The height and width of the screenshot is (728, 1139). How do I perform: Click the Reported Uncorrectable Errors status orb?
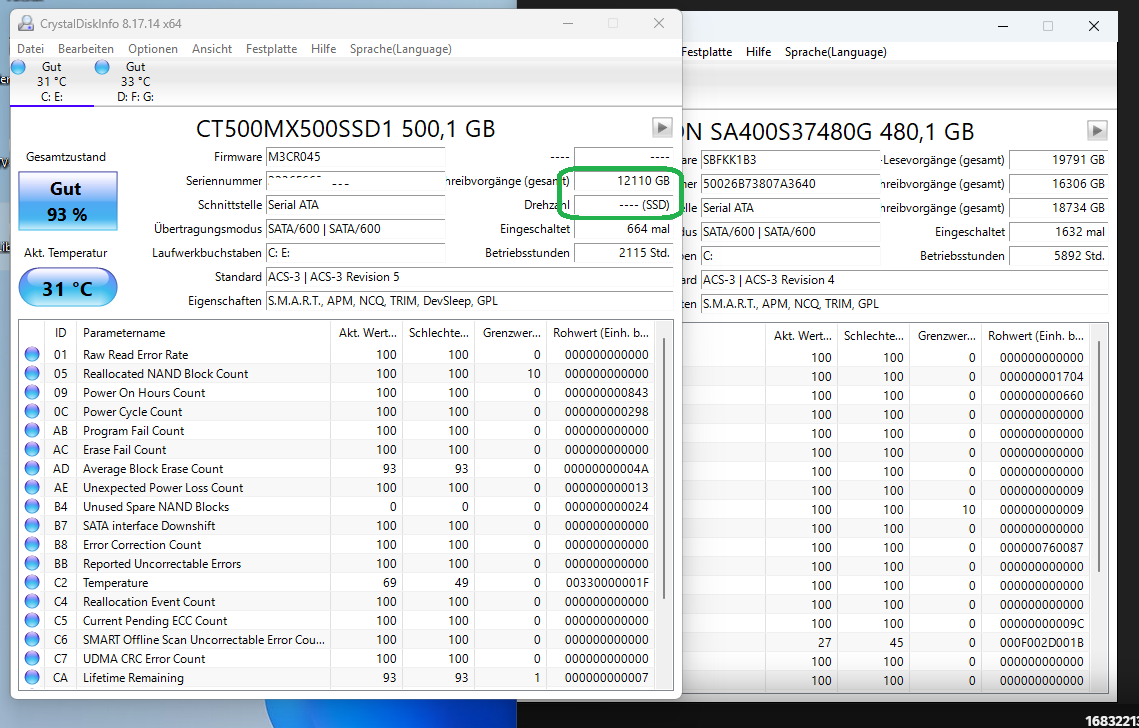(32, 564)
